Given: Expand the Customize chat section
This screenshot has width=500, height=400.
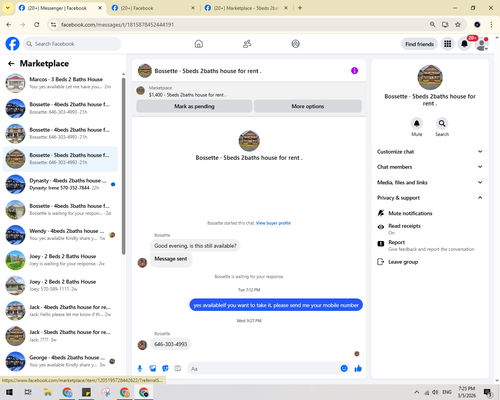Looking at the screenshot, I should click(430, 152).
